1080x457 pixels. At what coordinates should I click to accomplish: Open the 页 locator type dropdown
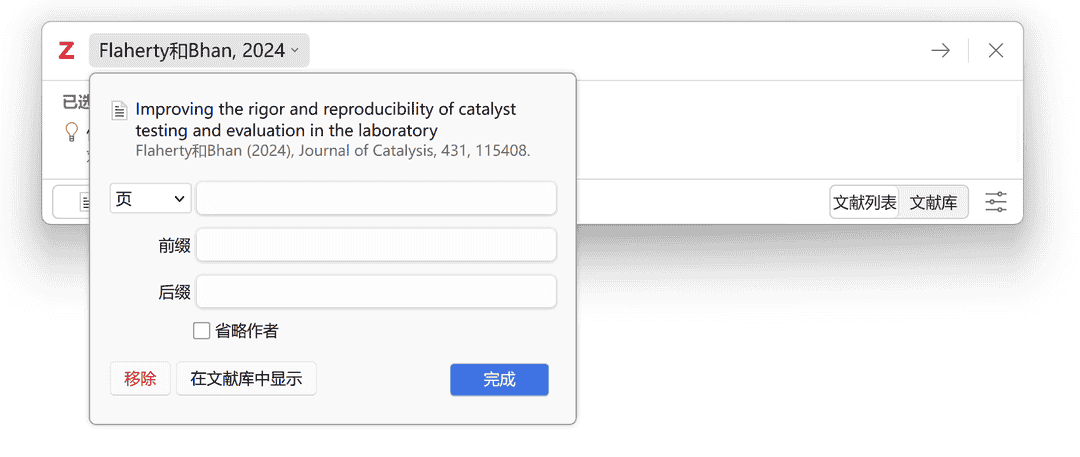tap(150, 199)
